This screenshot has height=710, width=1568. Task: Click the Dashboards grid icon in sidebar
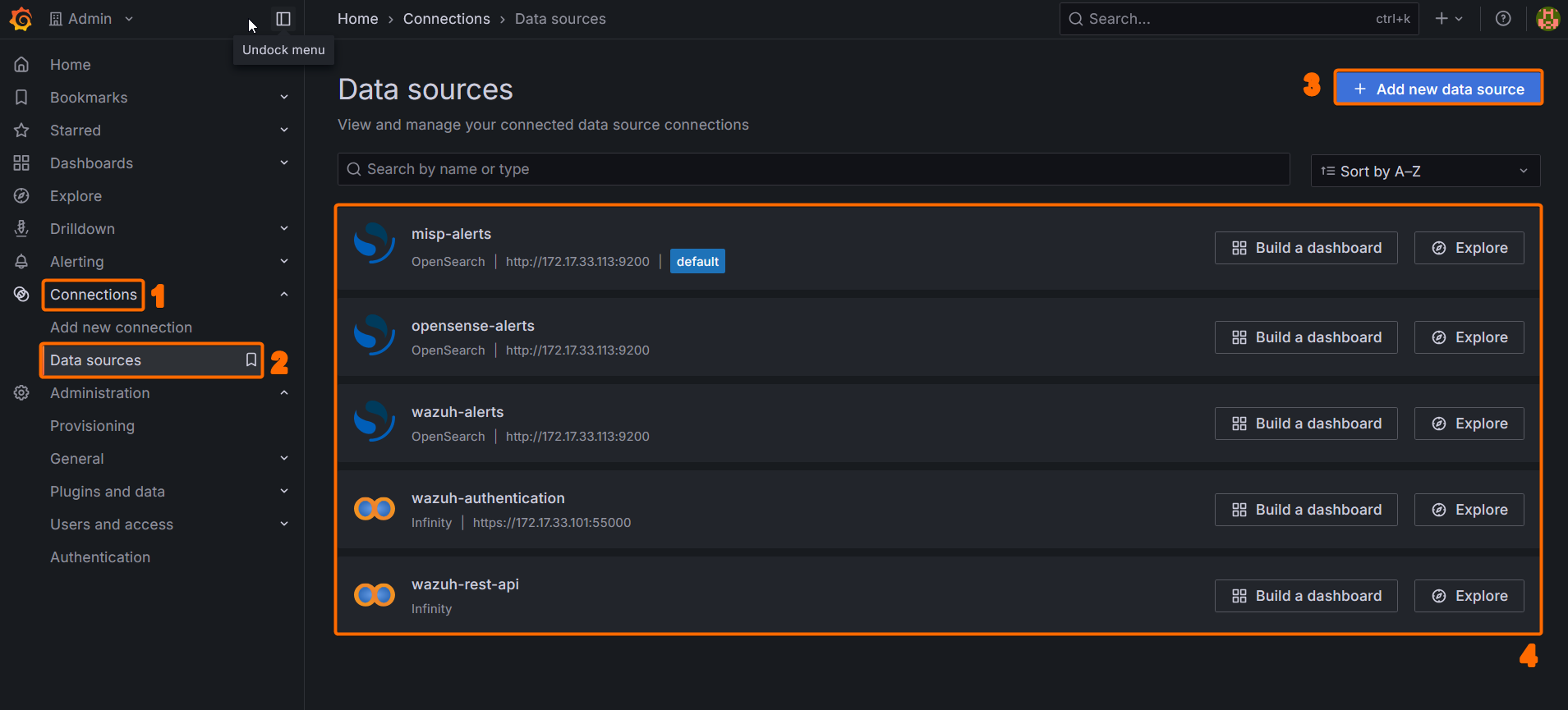[x=21, y=163]
